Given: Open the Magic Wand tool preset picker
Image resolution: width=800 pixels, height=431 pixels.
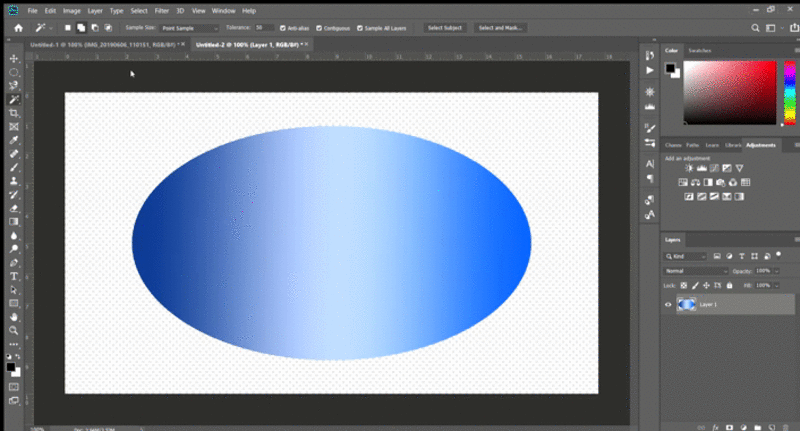Looking at the screenshot, I should pos(43,28).
